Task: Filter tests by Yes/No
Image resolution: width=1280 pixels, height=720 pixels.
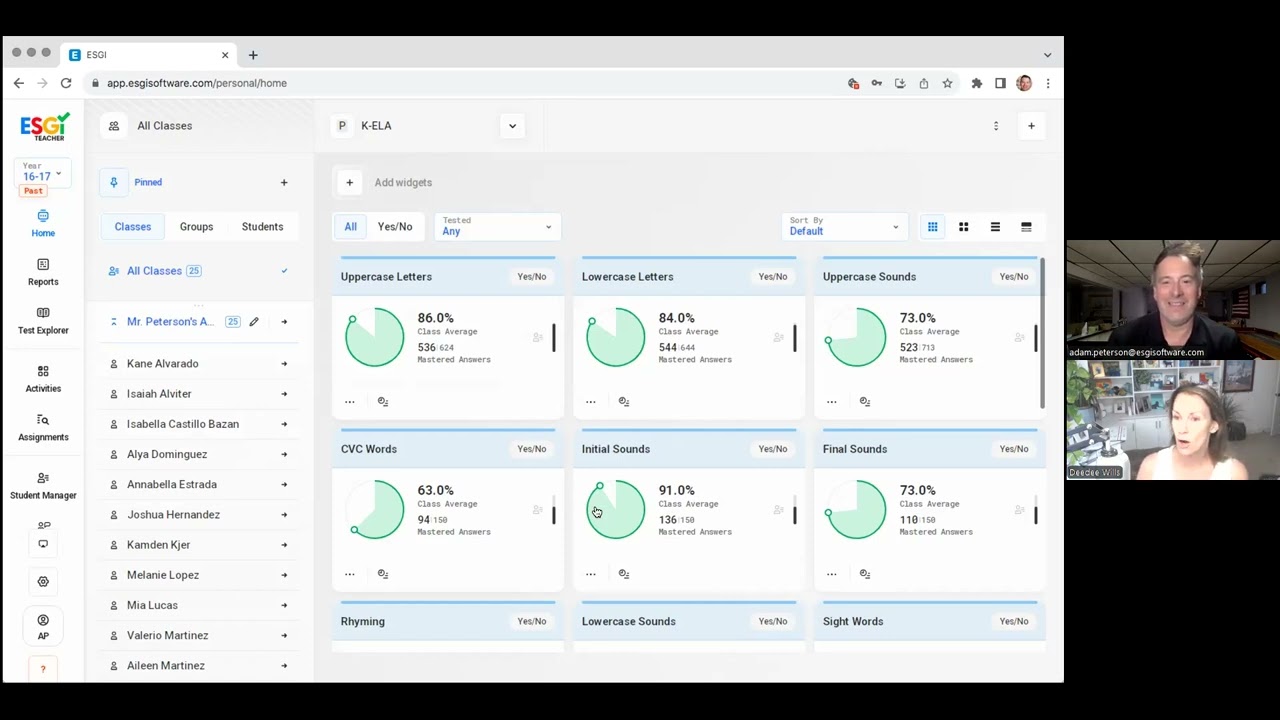Action: pos(395,227)
